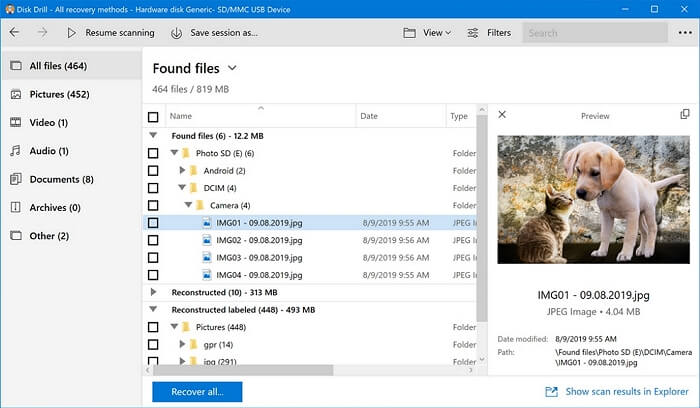Toggle the select-all checkbox in header
The image size is (700, 408).
click(153, 117)
